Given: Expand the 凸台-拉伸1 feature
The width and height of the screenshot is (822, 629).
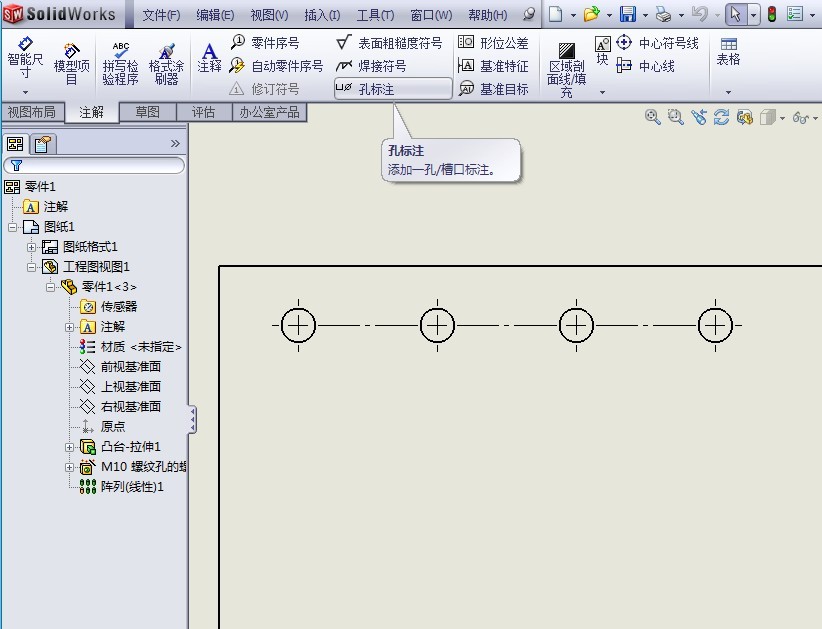Looking at the screenshot, I should click(x=69, y=447).
